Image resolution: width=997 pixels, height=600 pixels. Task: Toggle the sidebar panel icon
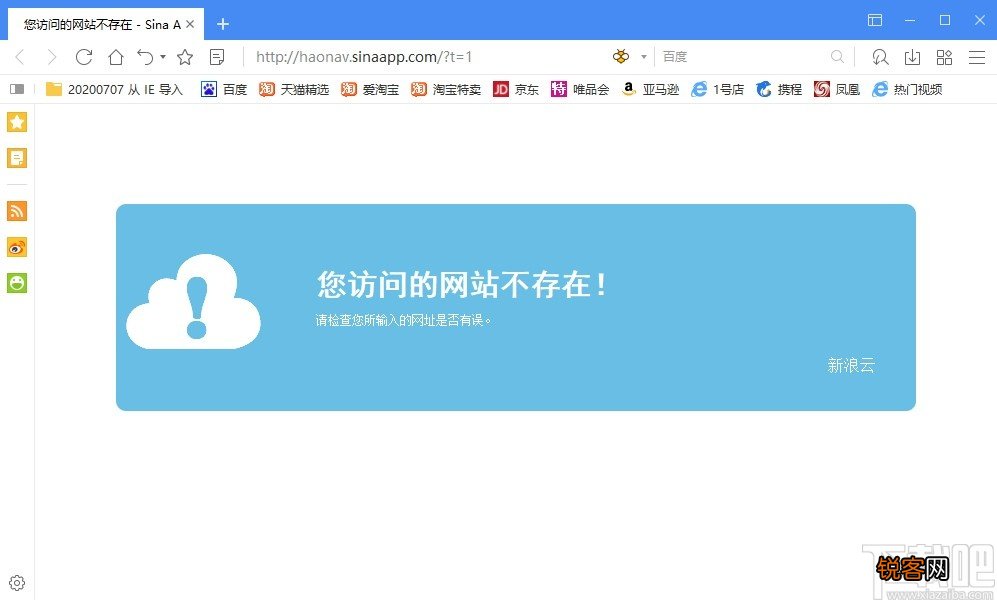pos(17,89)
